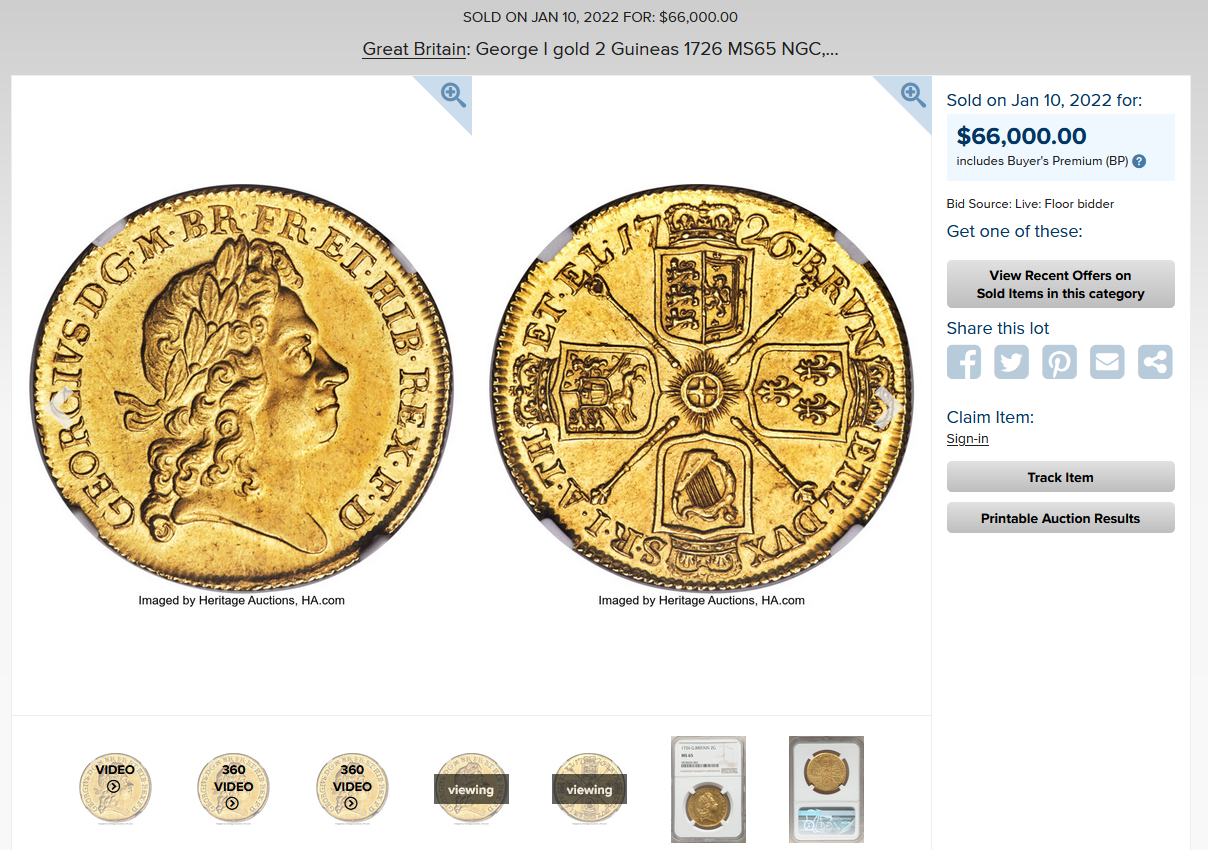Open the generic share icon
The image size is (1208, 850).
tap(1155, 361)
